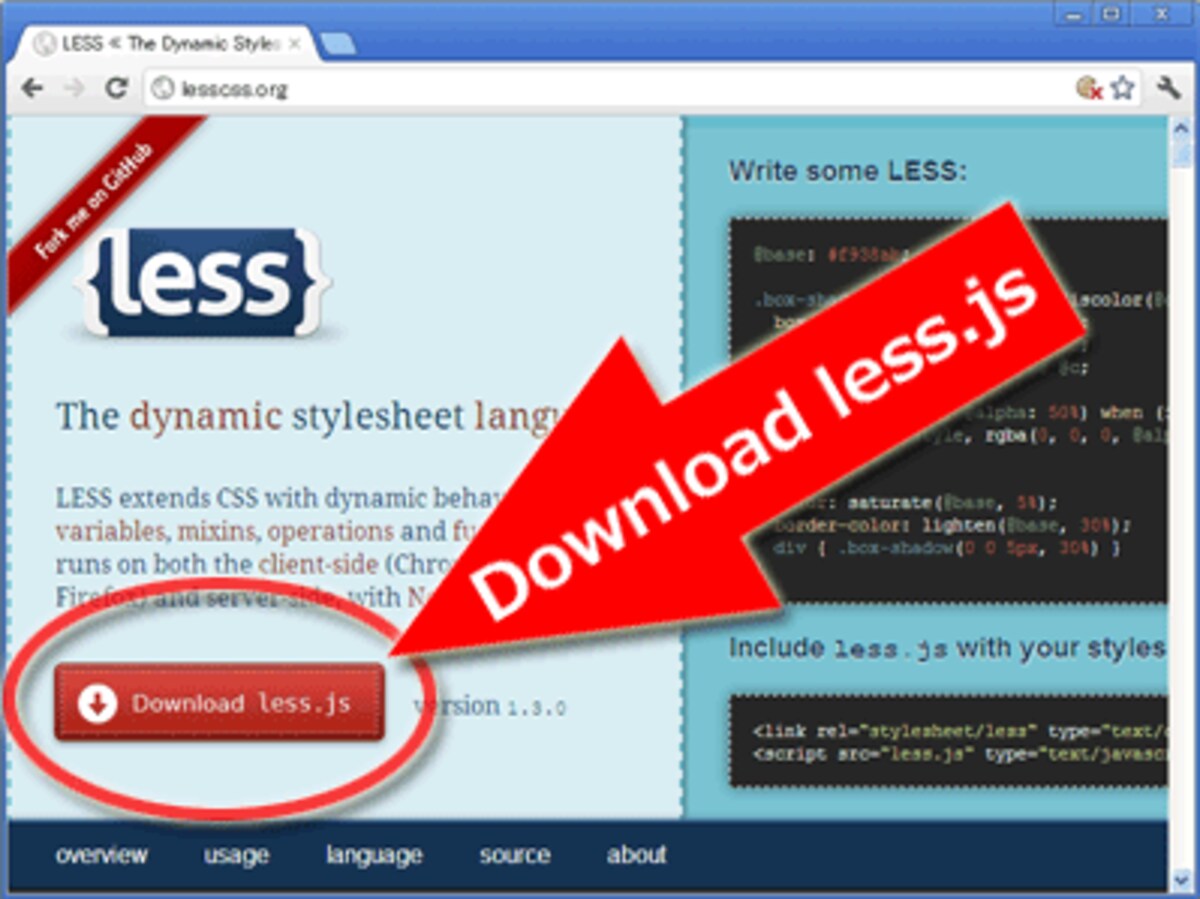
Task: Click the Download less.js button
Action: pyautogui.click(x=219, y=702)
